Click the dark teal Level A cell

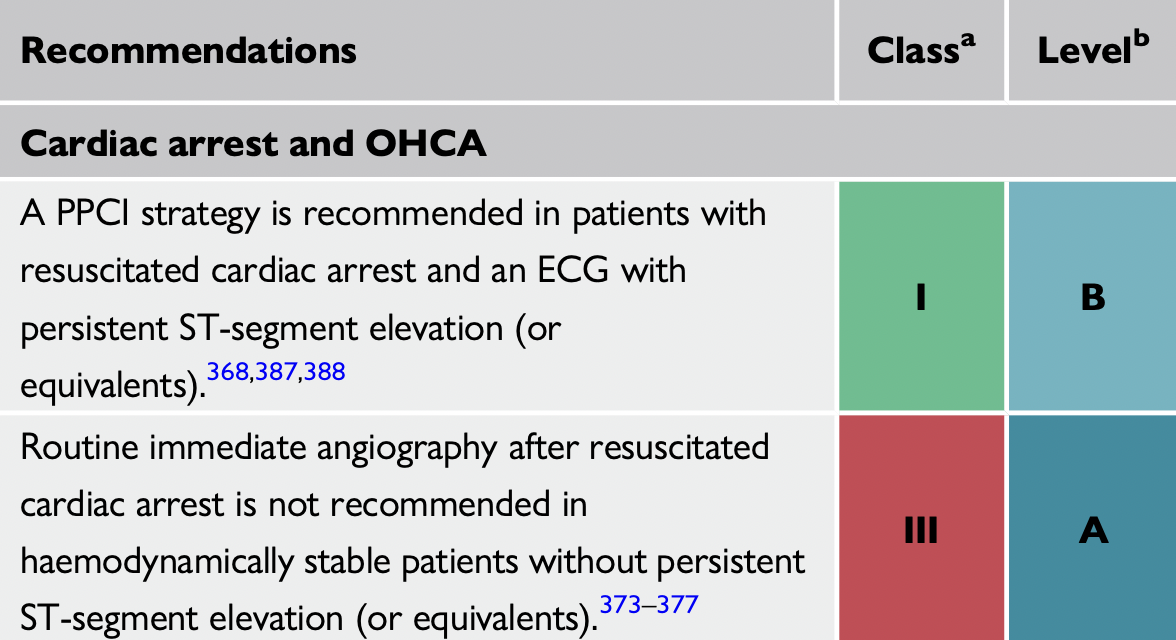1092,530
